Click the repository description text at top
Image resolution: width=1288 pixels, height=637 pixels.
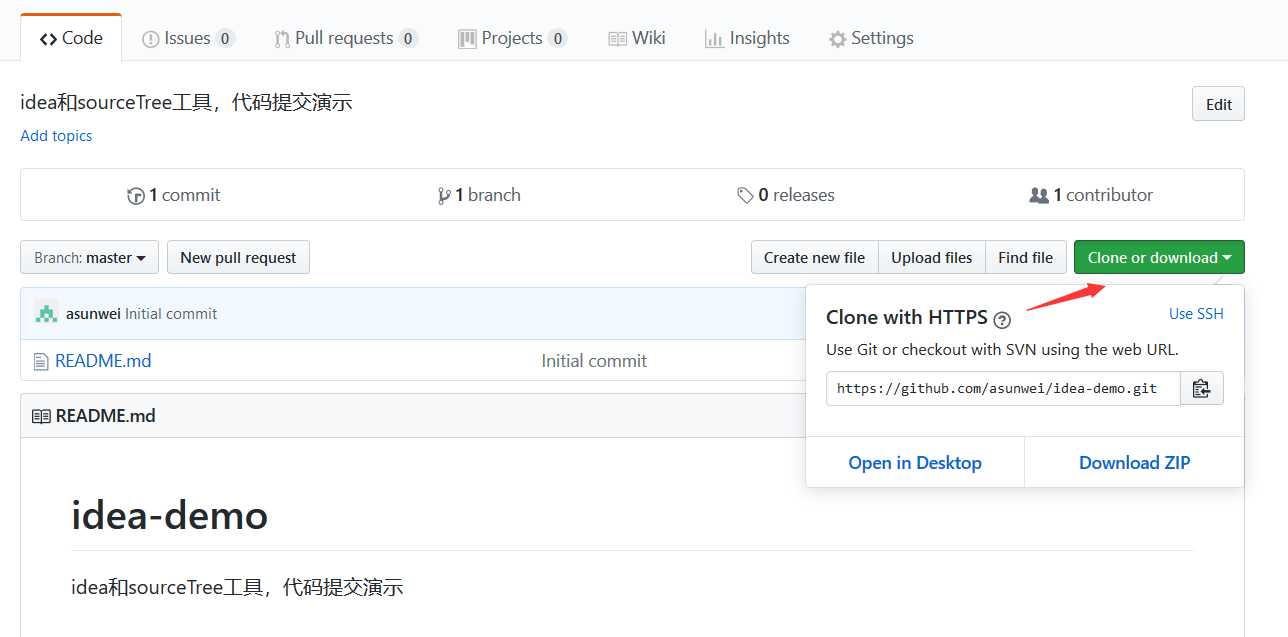[186, 102]
